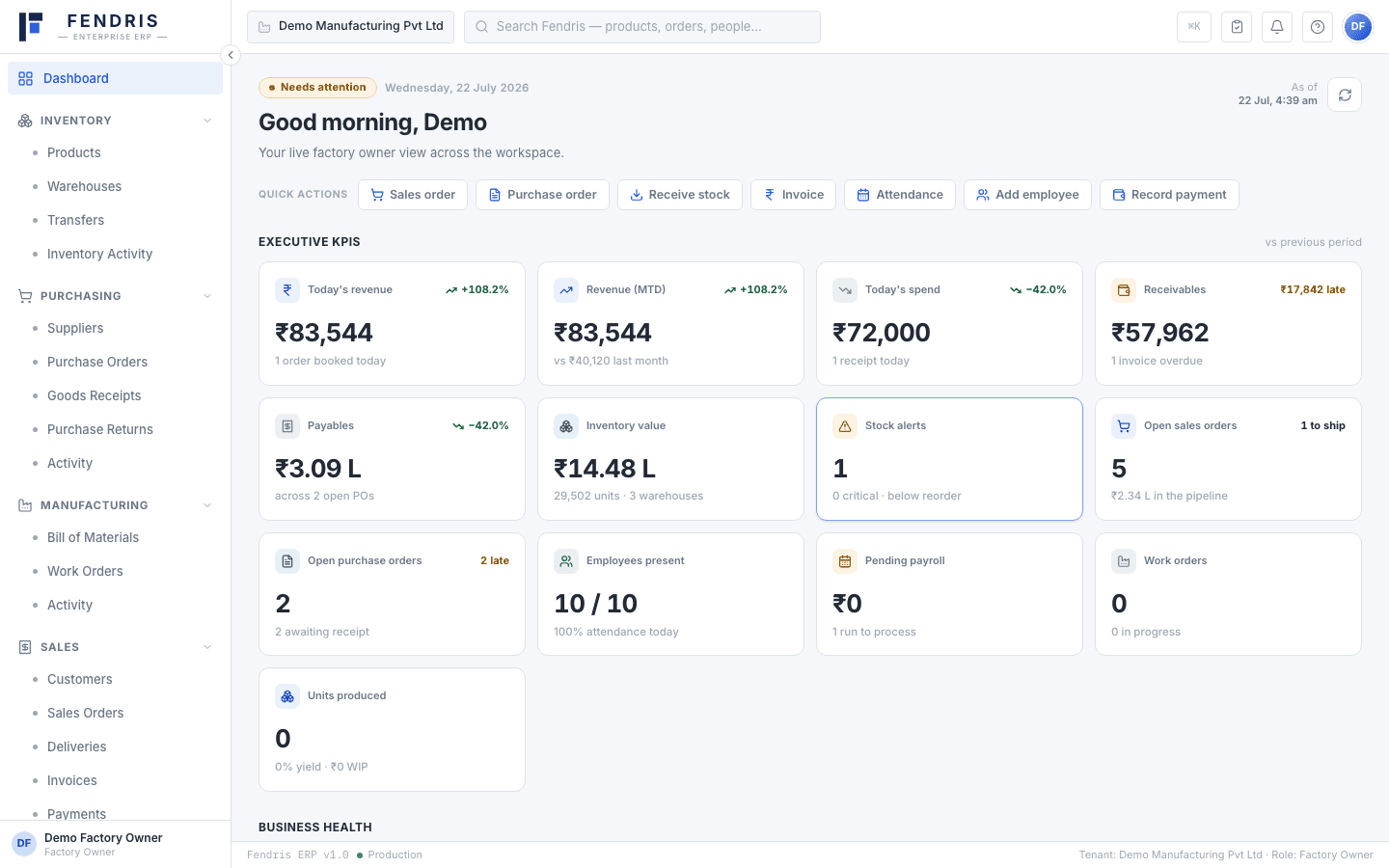The image size is (1389, 868).
Task: Click the Today's spend downward trend icon
Action: pos(845,289)
